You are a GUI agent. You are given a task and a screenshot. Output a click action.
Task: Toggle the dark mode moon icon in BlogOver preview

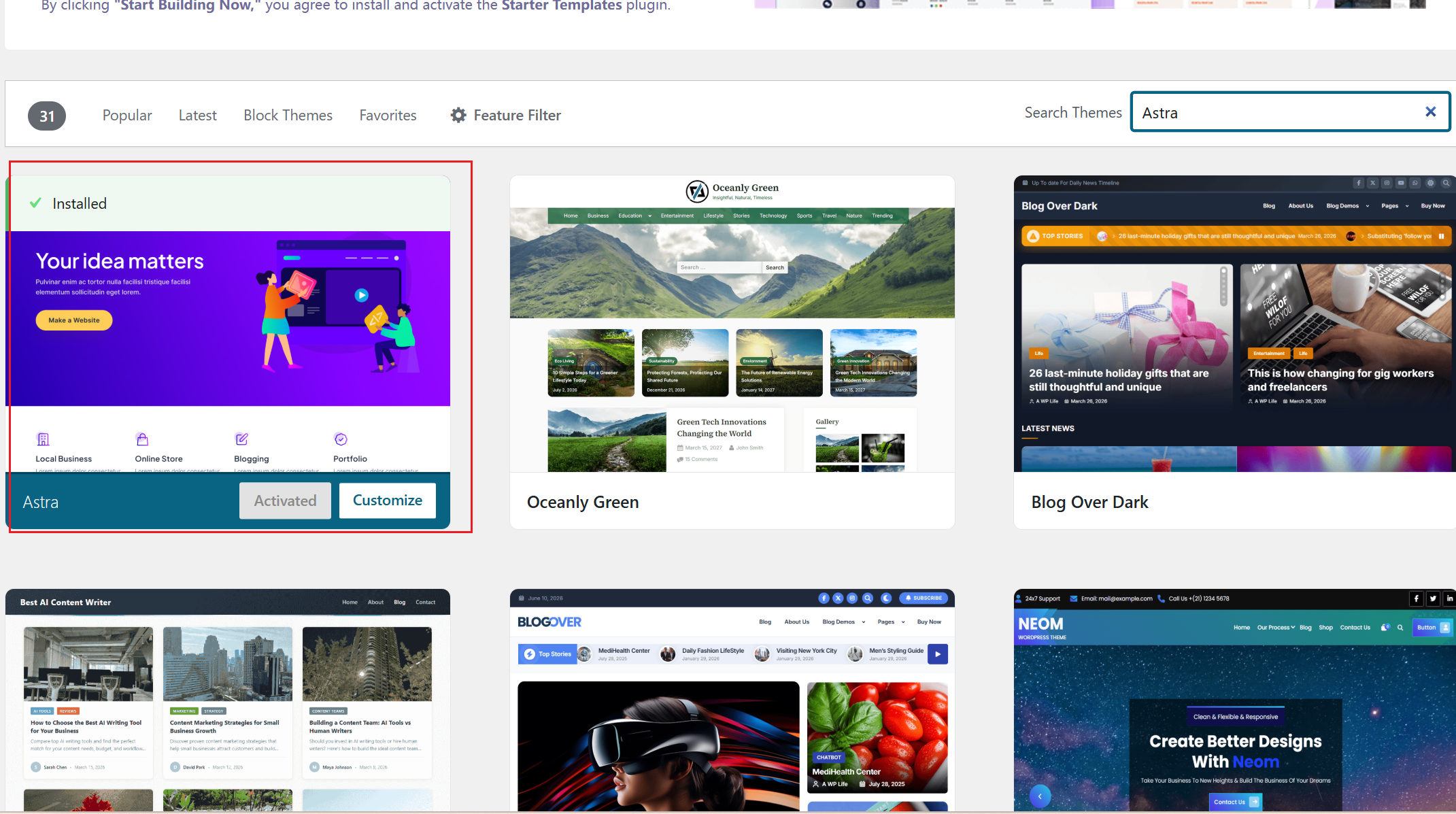tap(886, 598)
